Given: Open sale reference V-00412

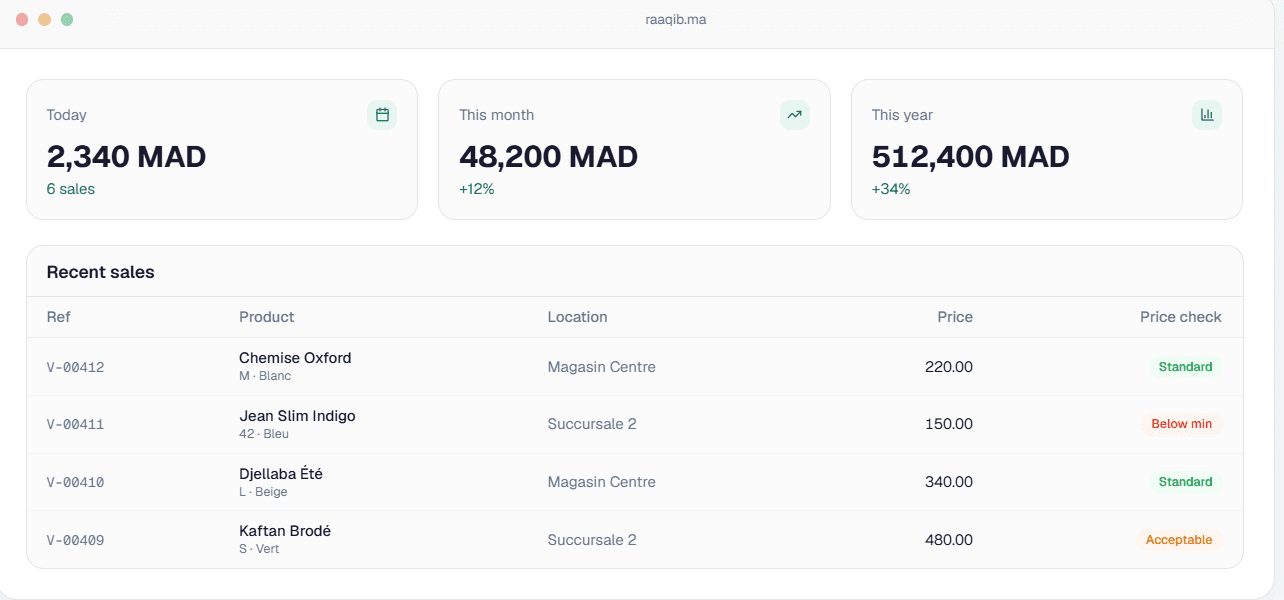Looking at the screenshot, I should [76, 367].
